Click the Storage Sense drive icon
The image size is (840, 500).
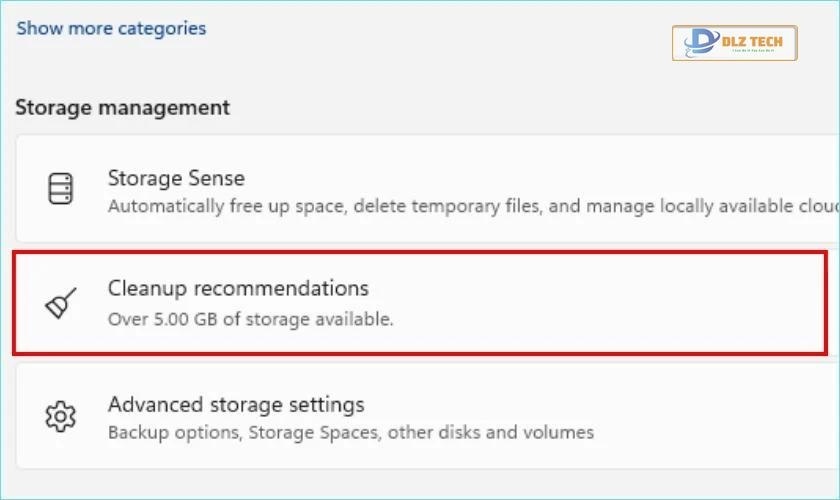61,189
